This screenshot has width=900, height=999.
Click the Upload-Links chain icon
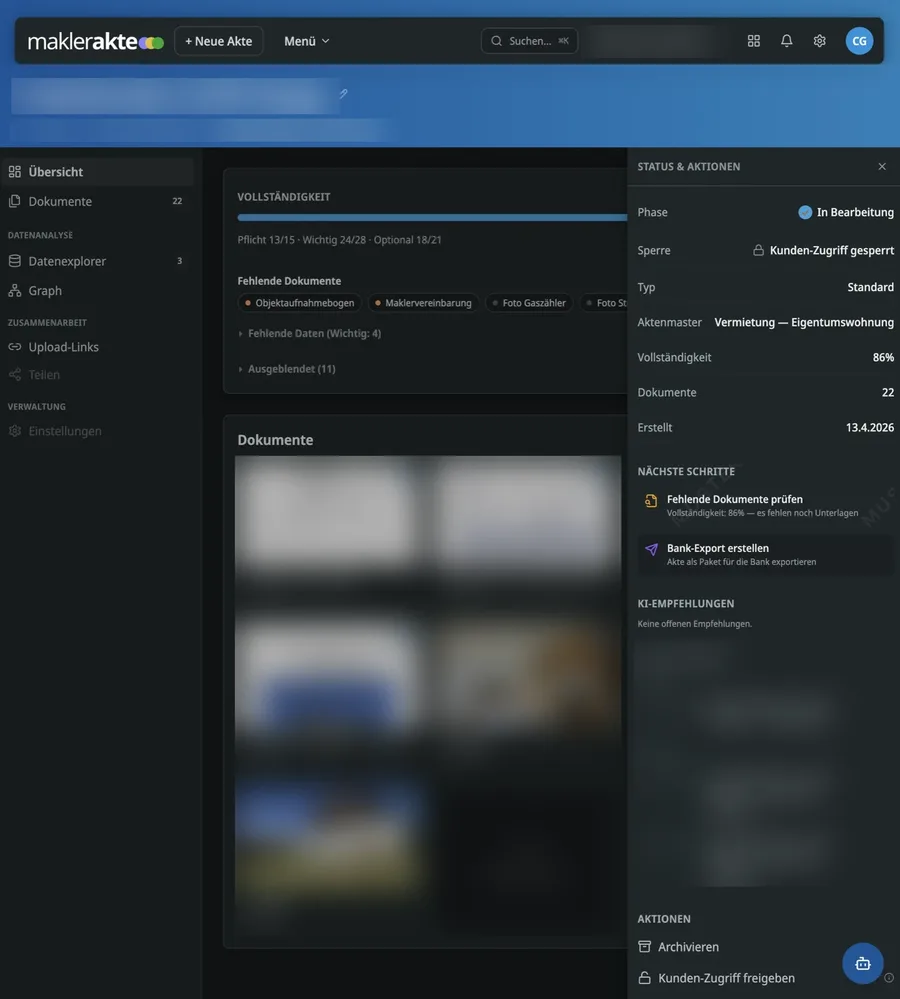(15, 347)
